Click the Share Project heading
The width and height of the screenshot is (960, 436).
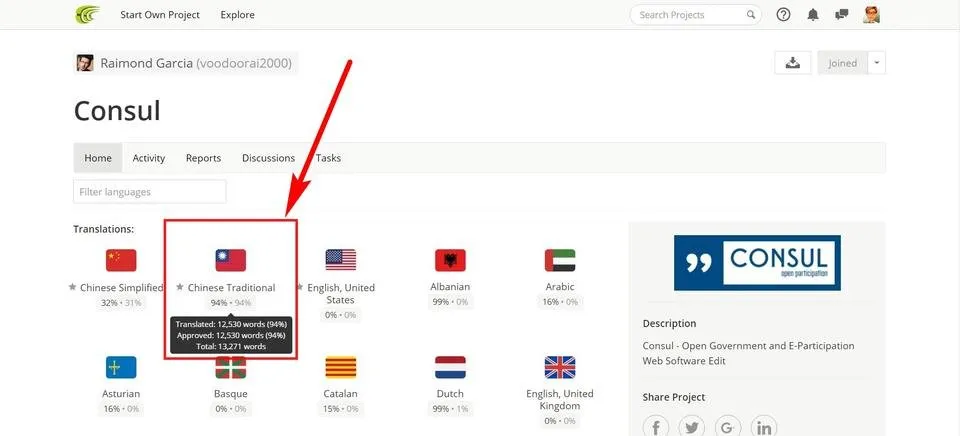pyautogui.click(x=674, y=397)
